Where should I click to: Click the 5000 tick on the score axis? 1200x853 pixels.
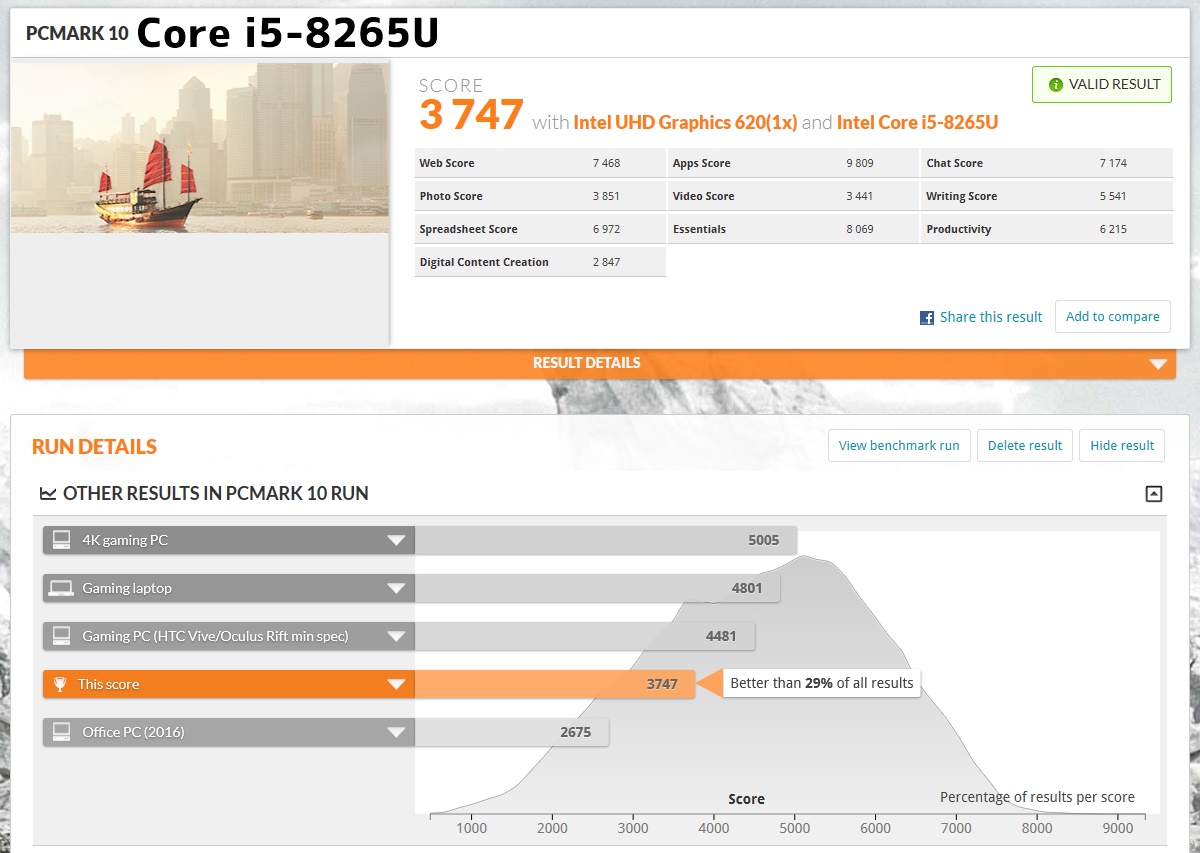tap(794, 828)
